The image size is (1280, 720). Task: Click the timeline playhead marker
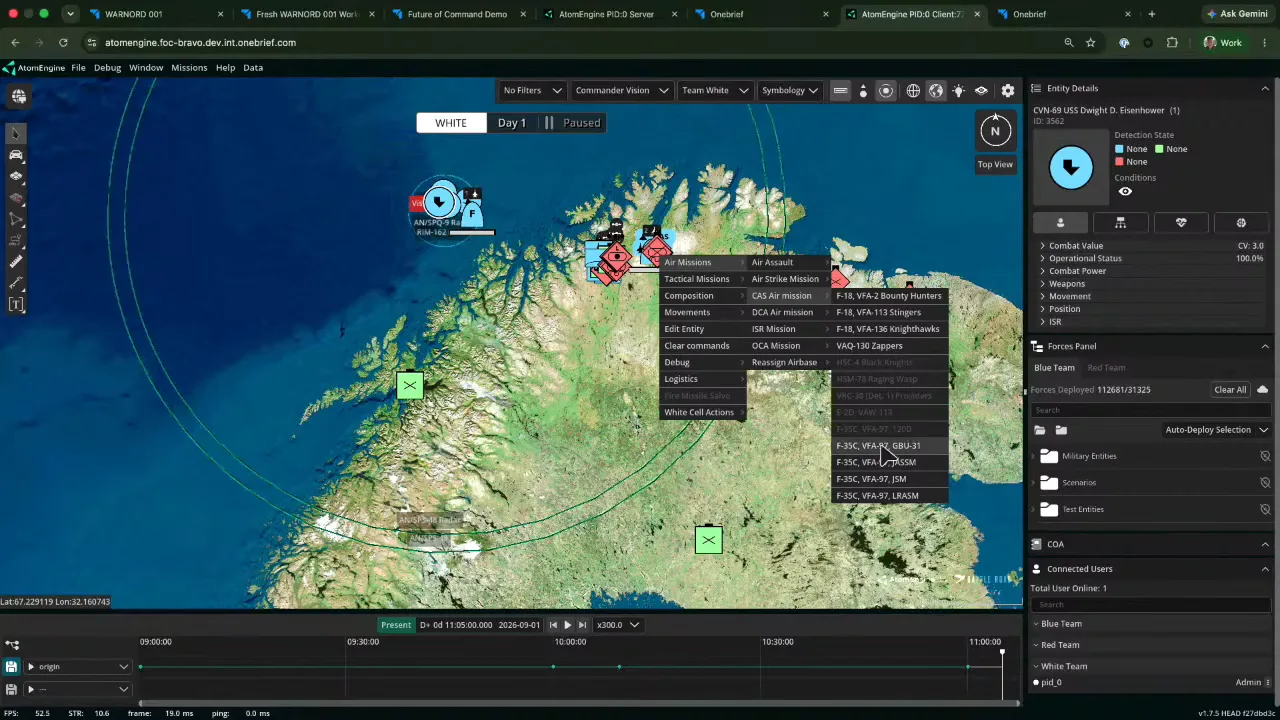tap(1002, 653)
